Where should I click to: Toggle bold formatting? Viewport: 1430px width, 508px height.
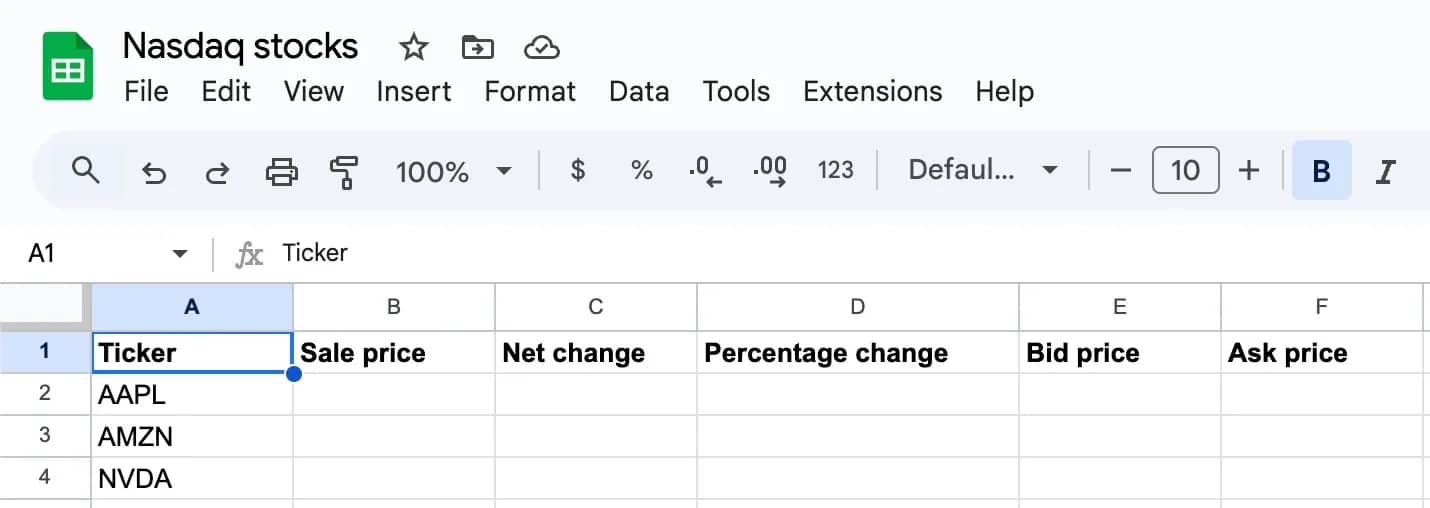point(1321,171)
